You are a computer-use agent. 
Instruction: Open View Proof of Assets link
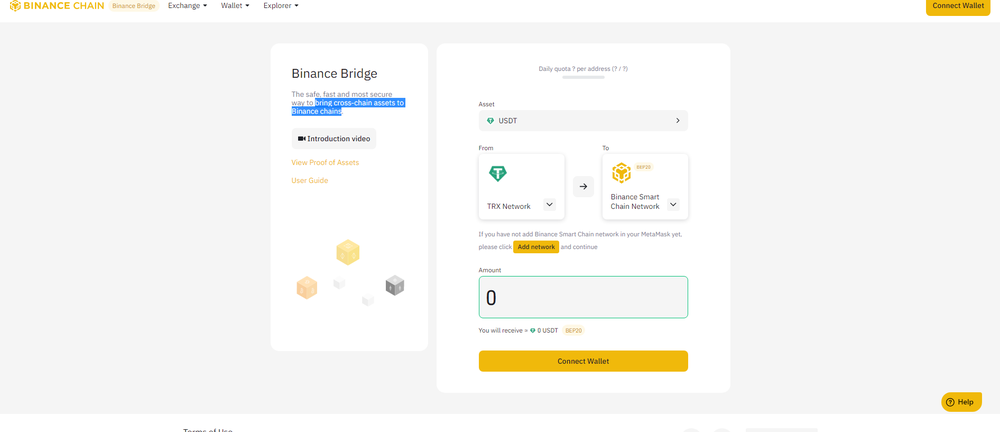point(325,163)
